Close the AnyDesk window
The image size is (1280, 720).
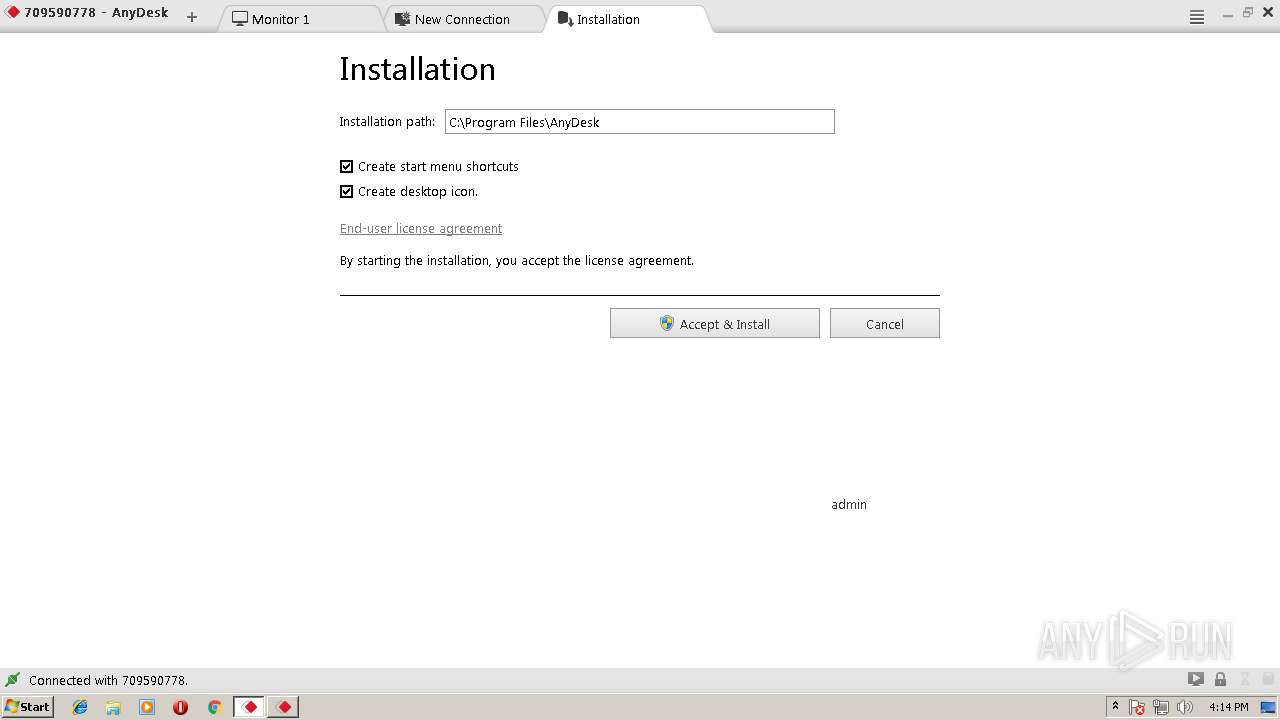(1267, 13)
